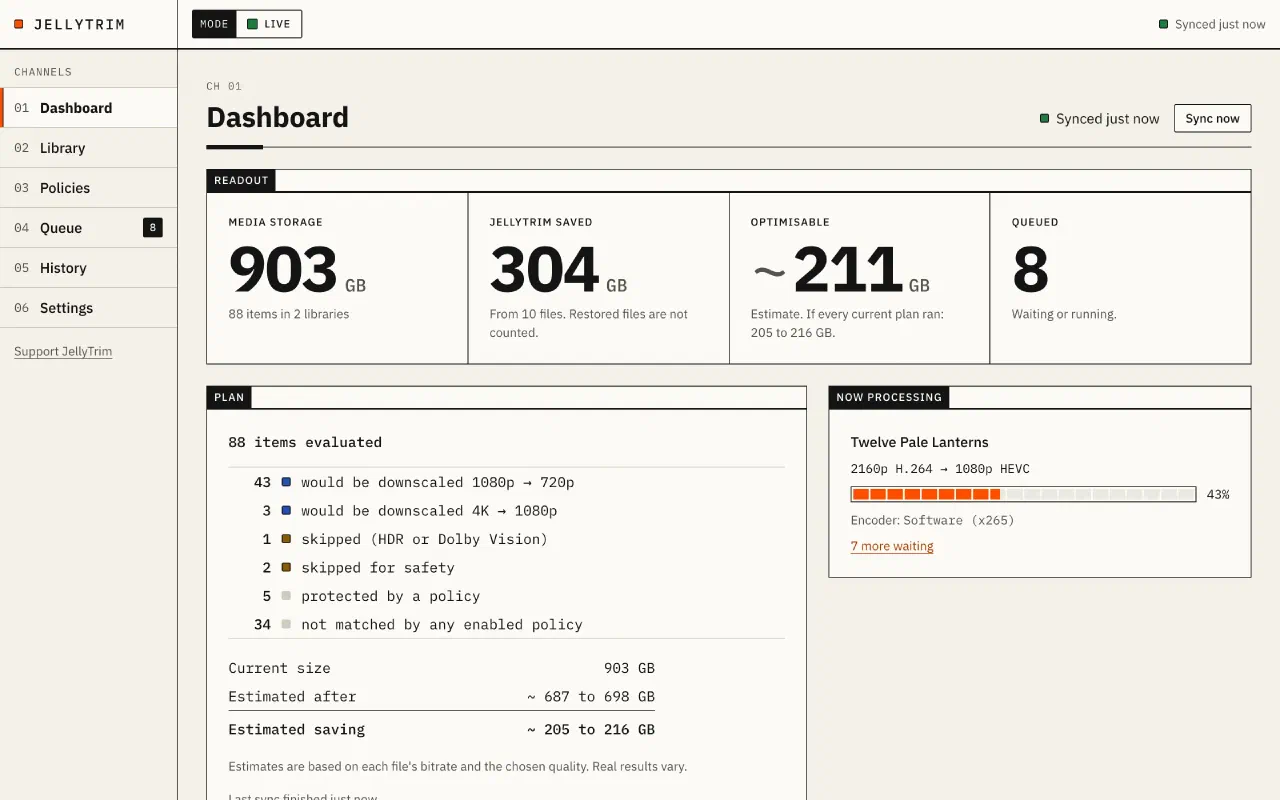Image resolution: width=1280 pixels, height=800 pixels.
Task: Open the 7 more waiting link
Action: (892, 546)
